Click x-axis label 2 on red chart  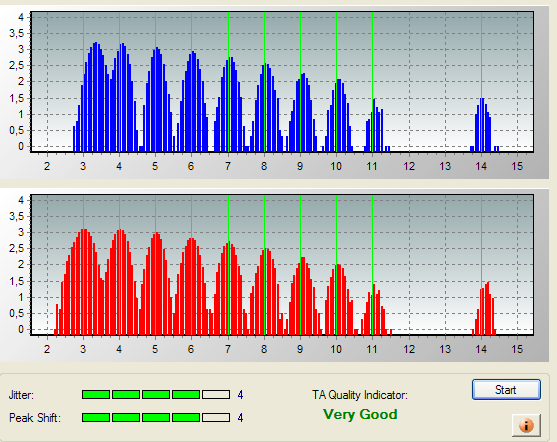(47, 349)
